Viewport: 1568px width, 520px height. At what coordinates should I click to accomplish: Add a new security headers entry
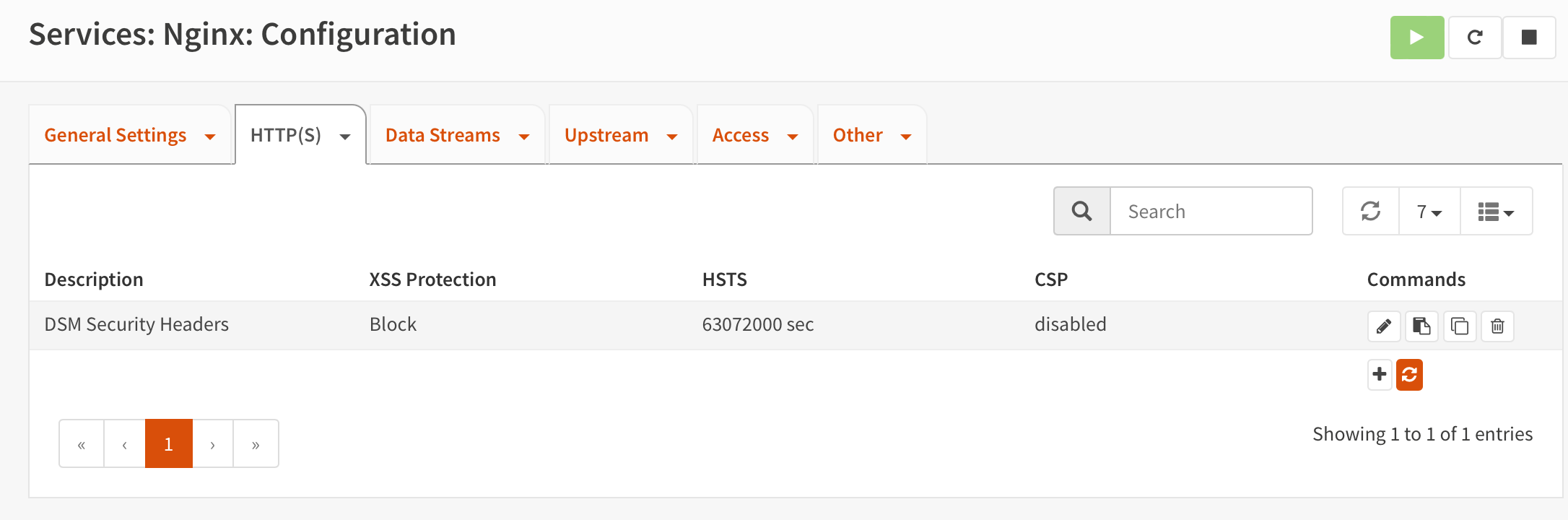pos(1379,375)
